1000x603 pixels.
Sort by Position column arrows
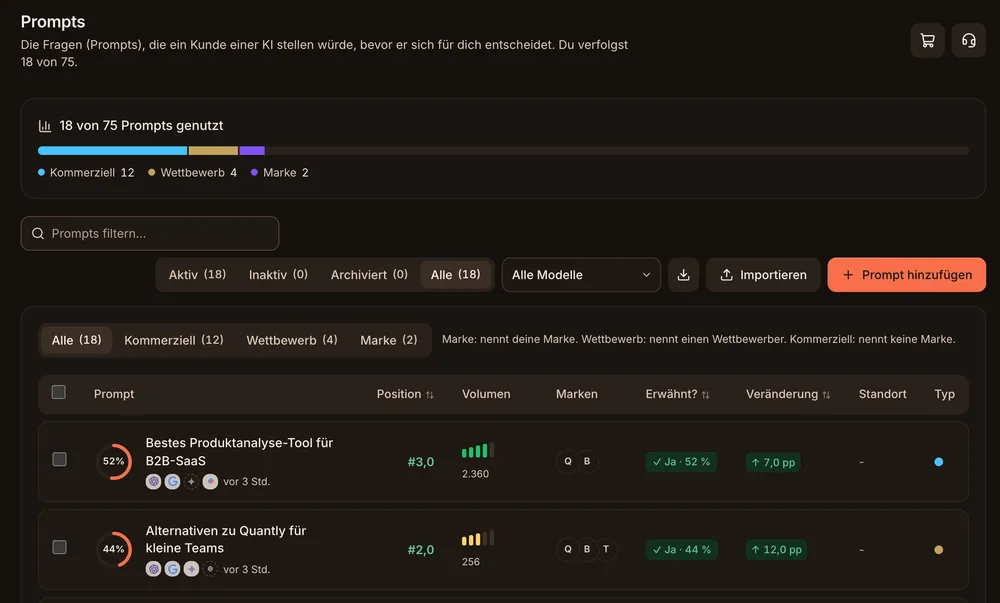coord(430,395)
